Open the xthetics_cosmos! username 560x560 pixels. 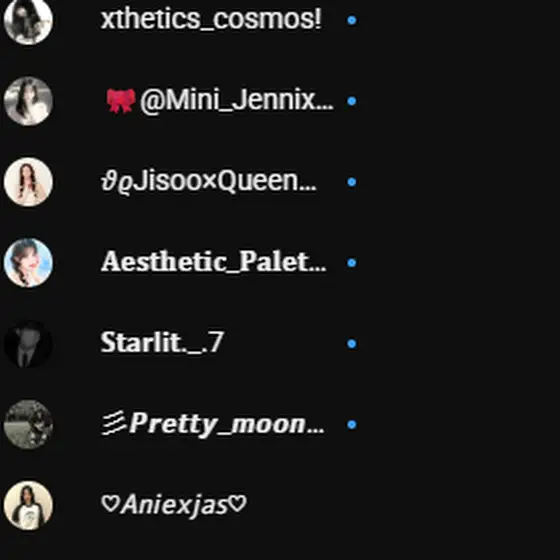(x=211, y=19)
